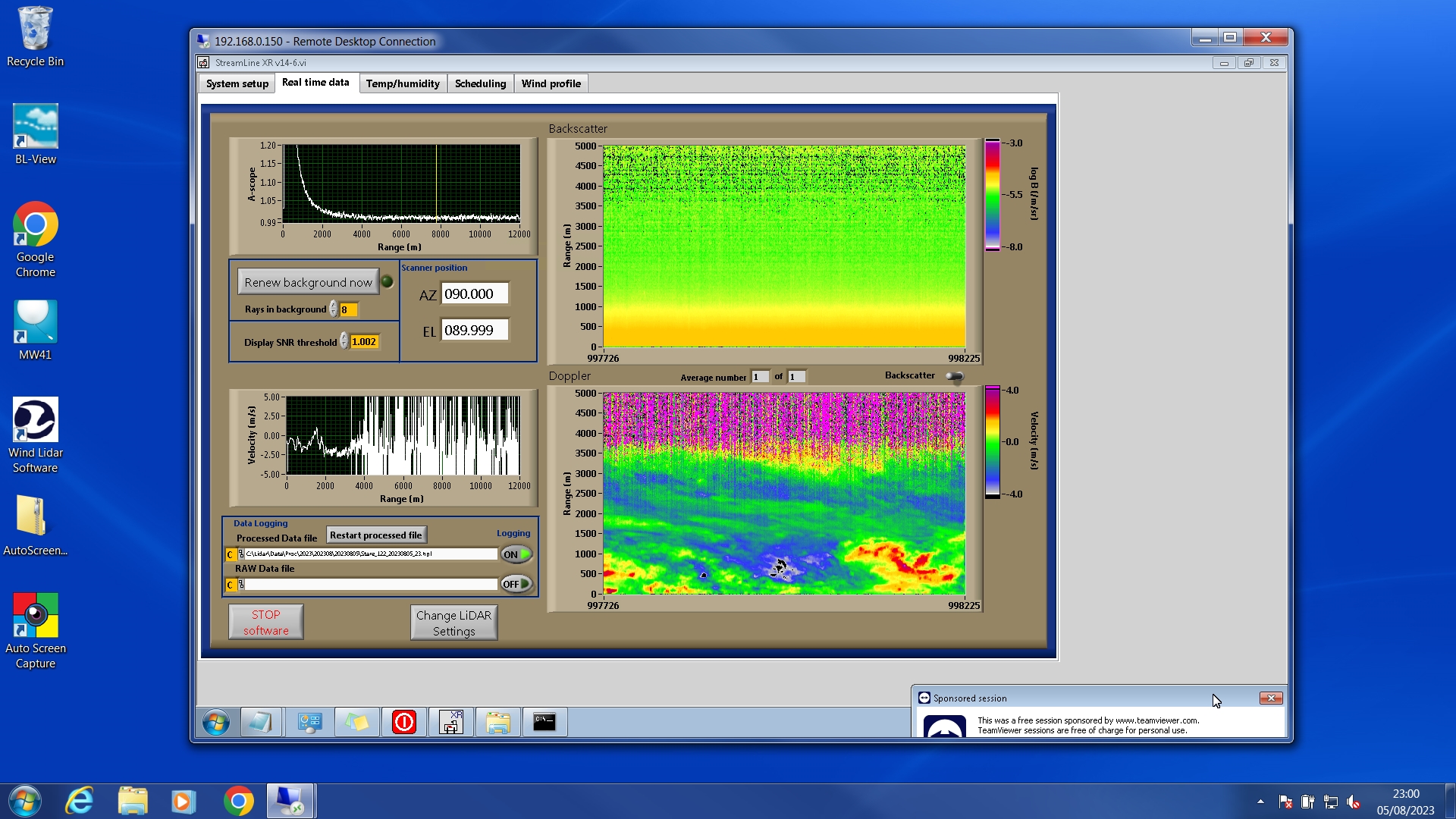Open the Temp/humidity tab

(403, 83)
